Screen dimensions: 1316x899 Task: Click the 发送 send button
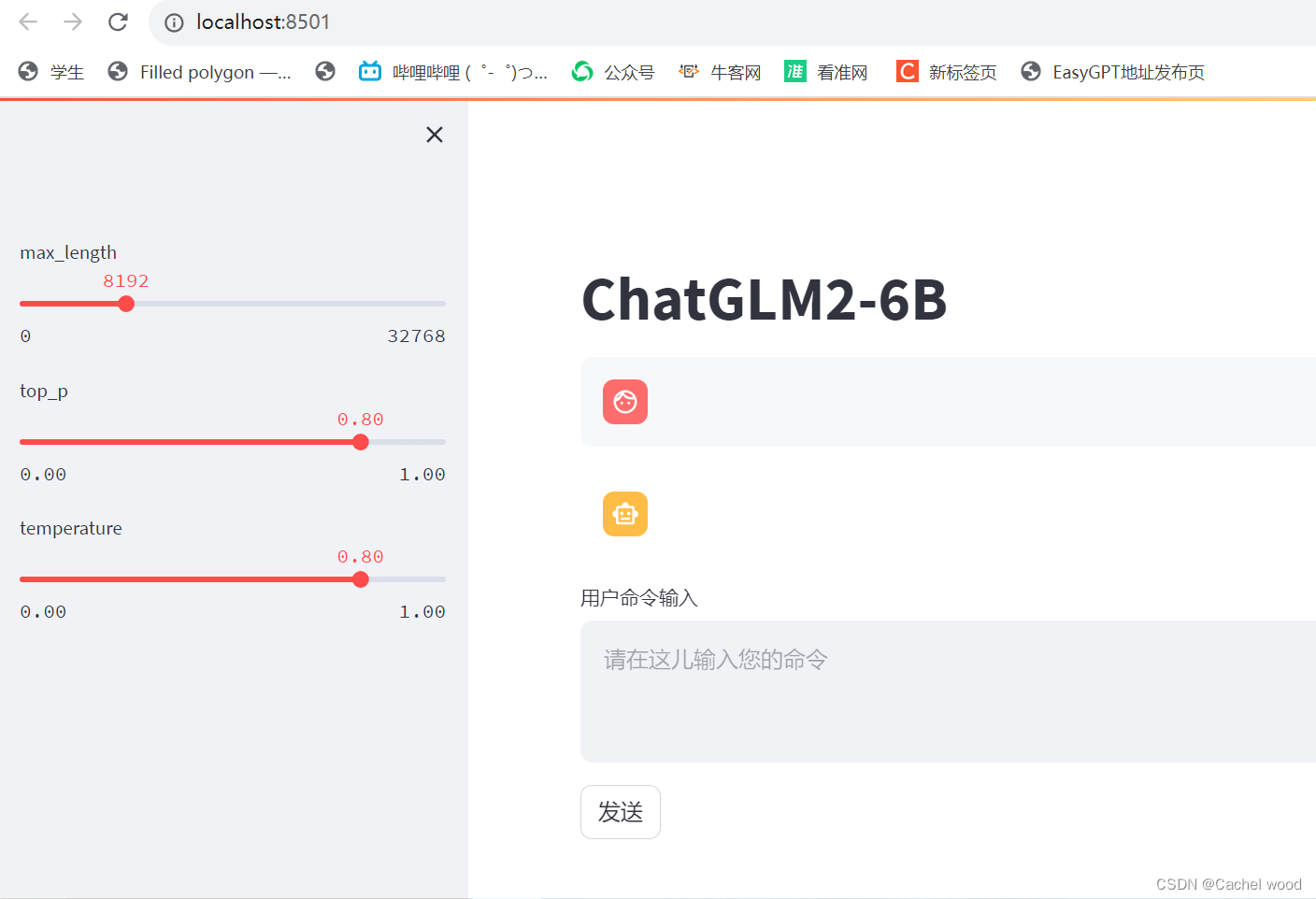pos(620,811)
